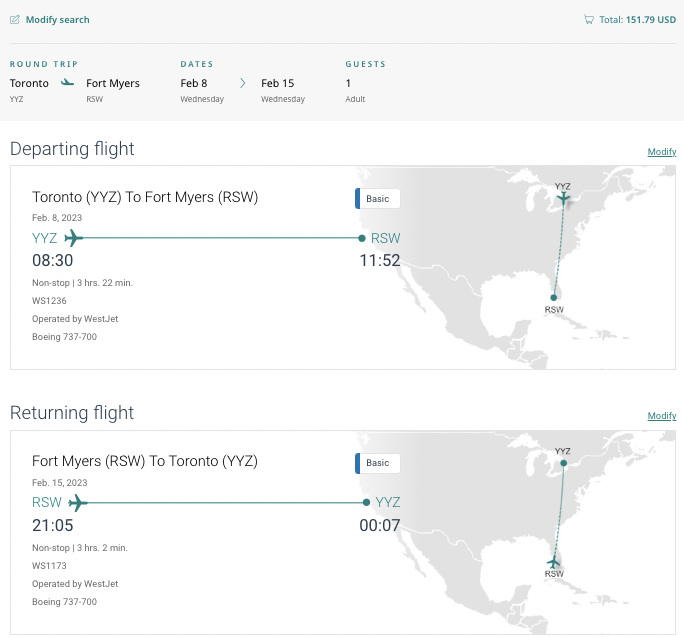This screenshot has height=637, width=684.
Task: Open the shopping cart icon beside Total
Action: point(588,20)
